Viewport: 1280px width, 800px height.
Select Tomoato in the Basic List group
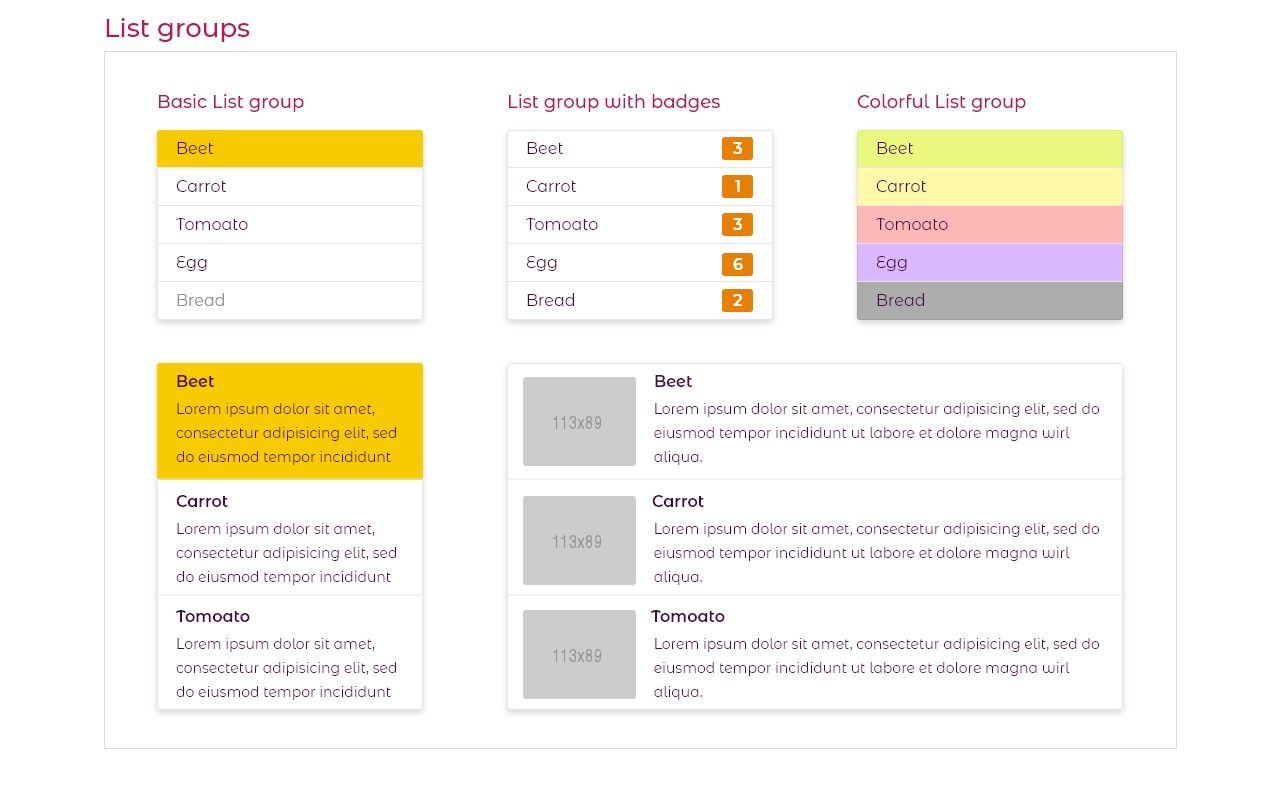click(x=290, y=225)
